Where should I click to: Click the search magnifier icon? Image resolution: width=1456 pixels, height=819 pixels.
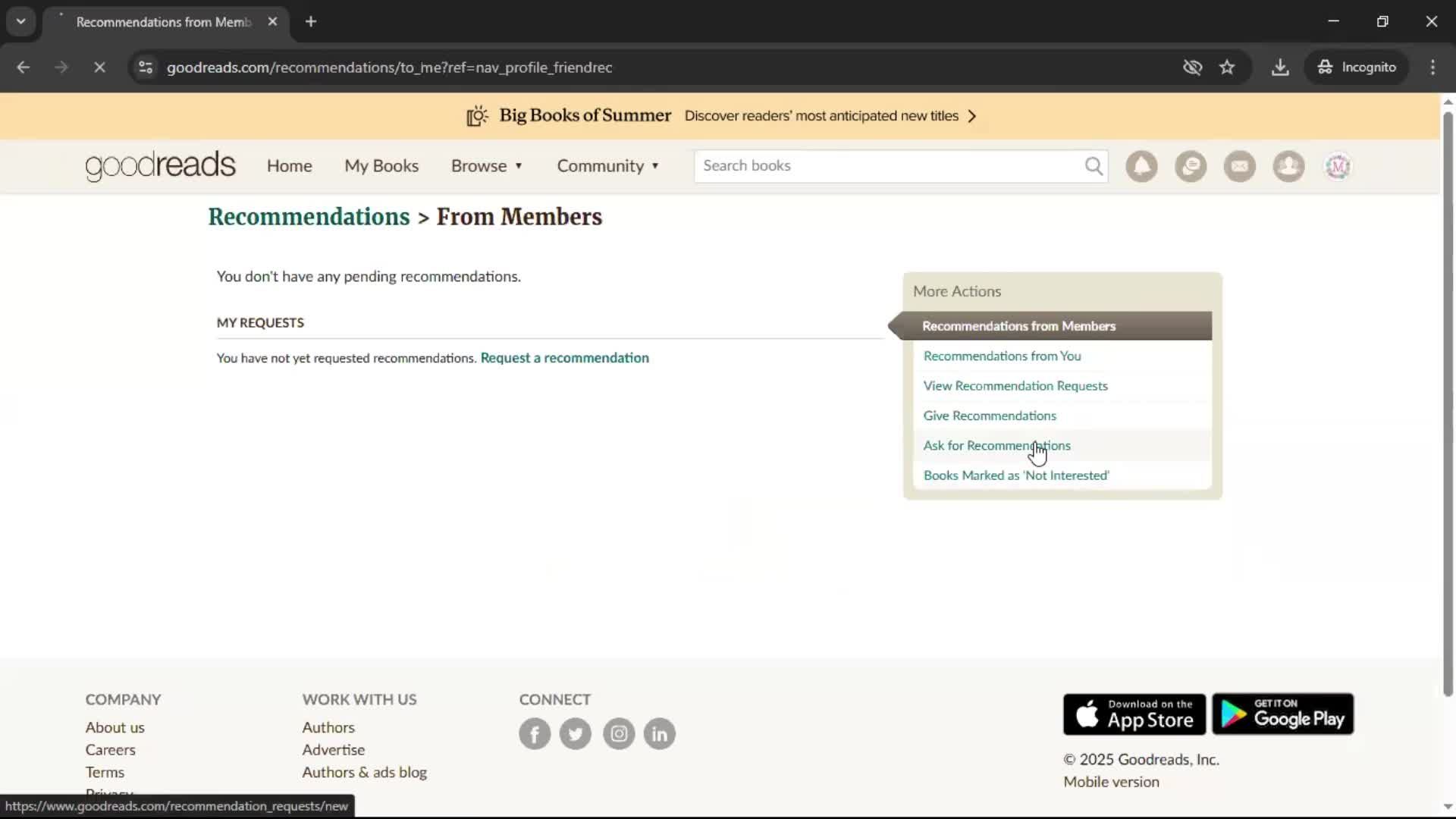coord(1094,166)
